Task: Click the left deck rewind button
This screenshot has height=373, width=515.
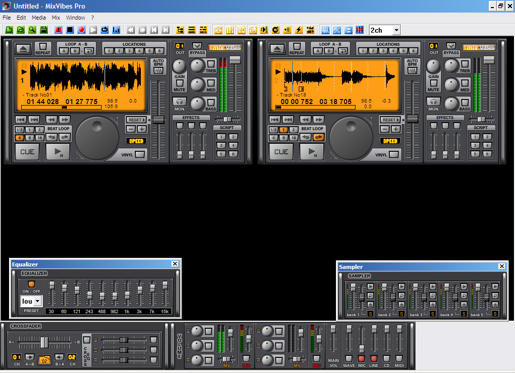Action: [x=51, y=119]
